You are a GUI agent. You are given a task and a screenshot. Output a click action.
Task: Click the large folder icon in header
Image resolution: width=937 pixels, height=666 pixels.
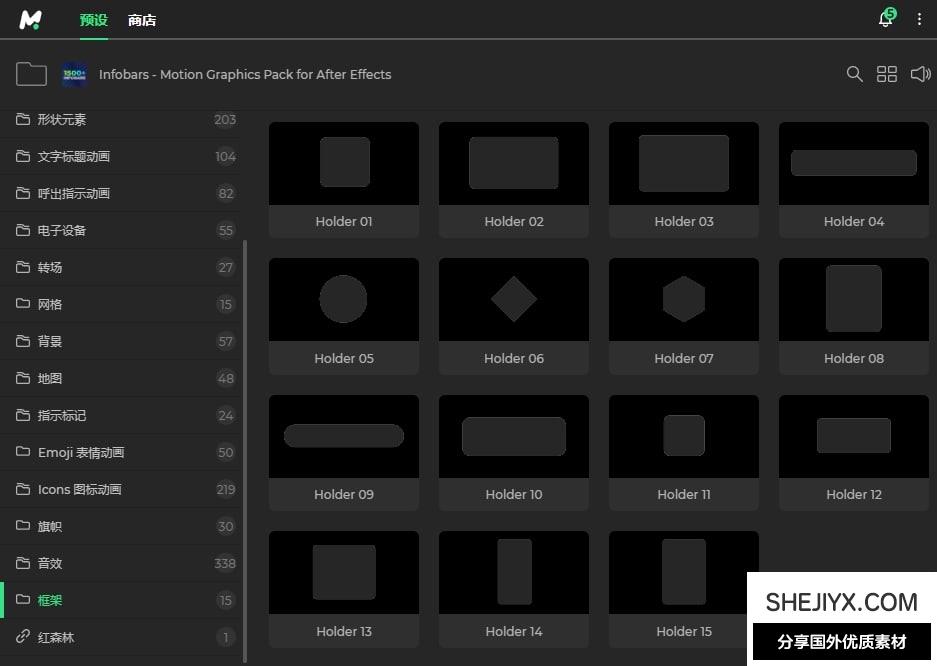32,74
